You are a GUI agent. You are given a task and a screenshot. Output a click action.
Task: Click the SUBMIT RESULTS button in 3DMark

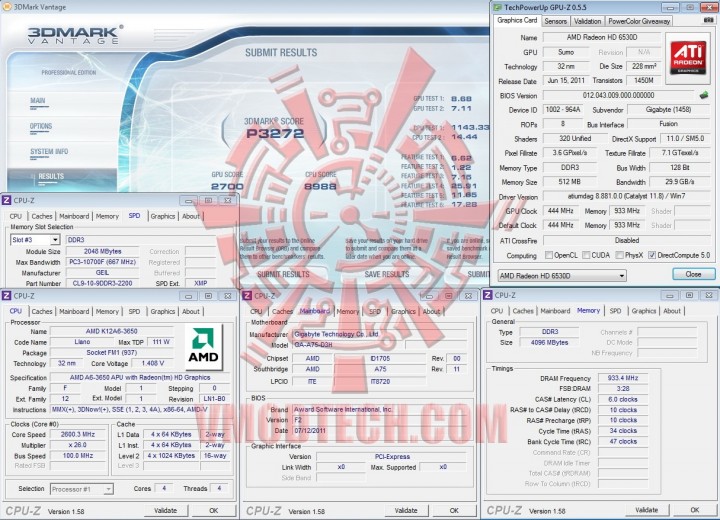pos(283,274)
